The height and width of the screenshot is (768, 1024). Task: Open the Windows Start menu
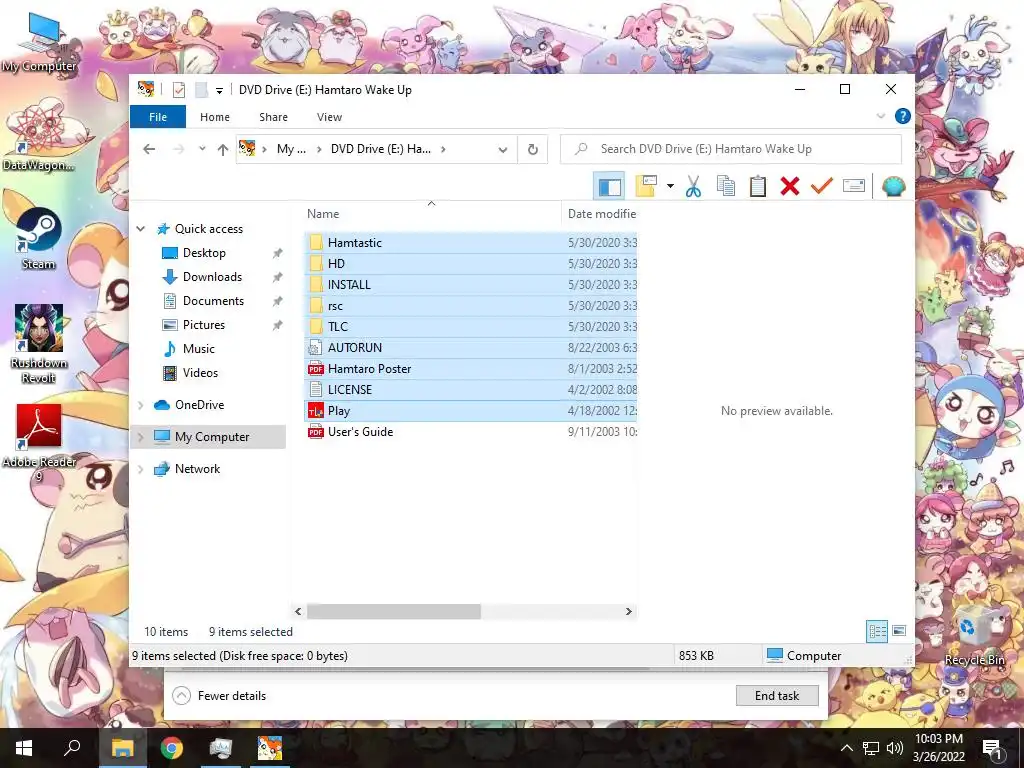pyautogui.click(x=24, y=748)
